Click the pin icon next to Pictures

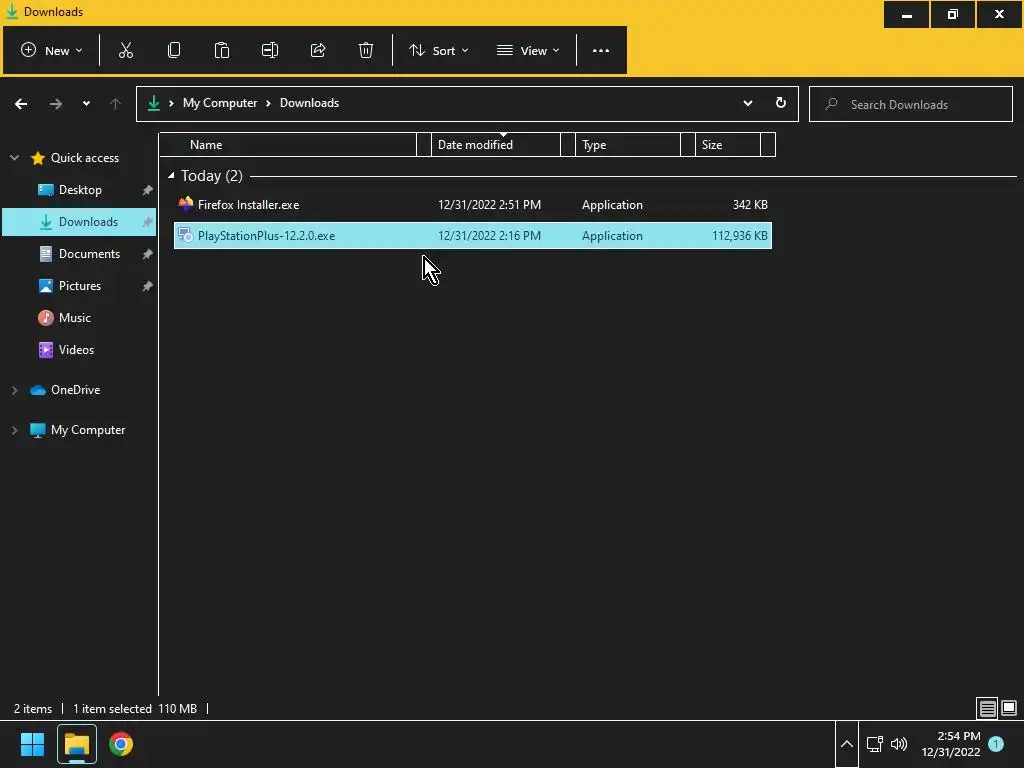[x=148, y=286]
